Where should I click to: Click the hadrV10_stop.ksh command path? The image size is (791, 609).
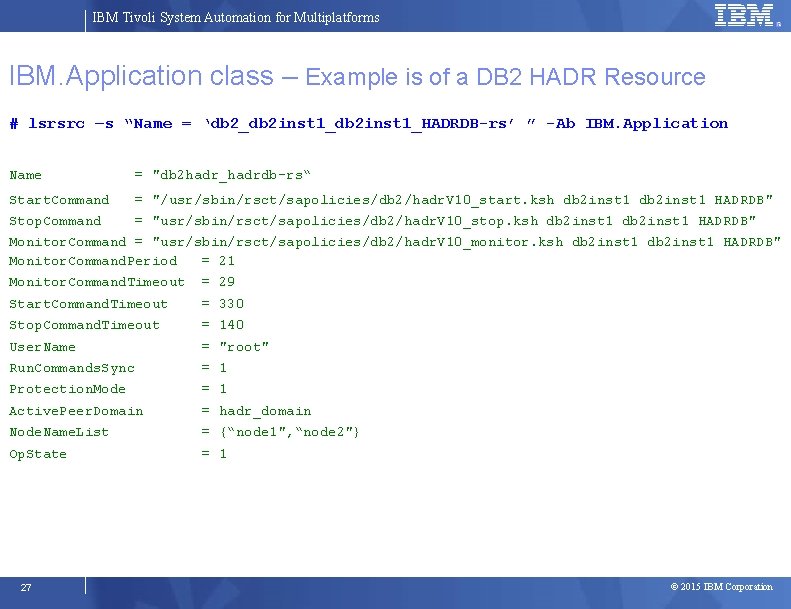tap(454, 221)
